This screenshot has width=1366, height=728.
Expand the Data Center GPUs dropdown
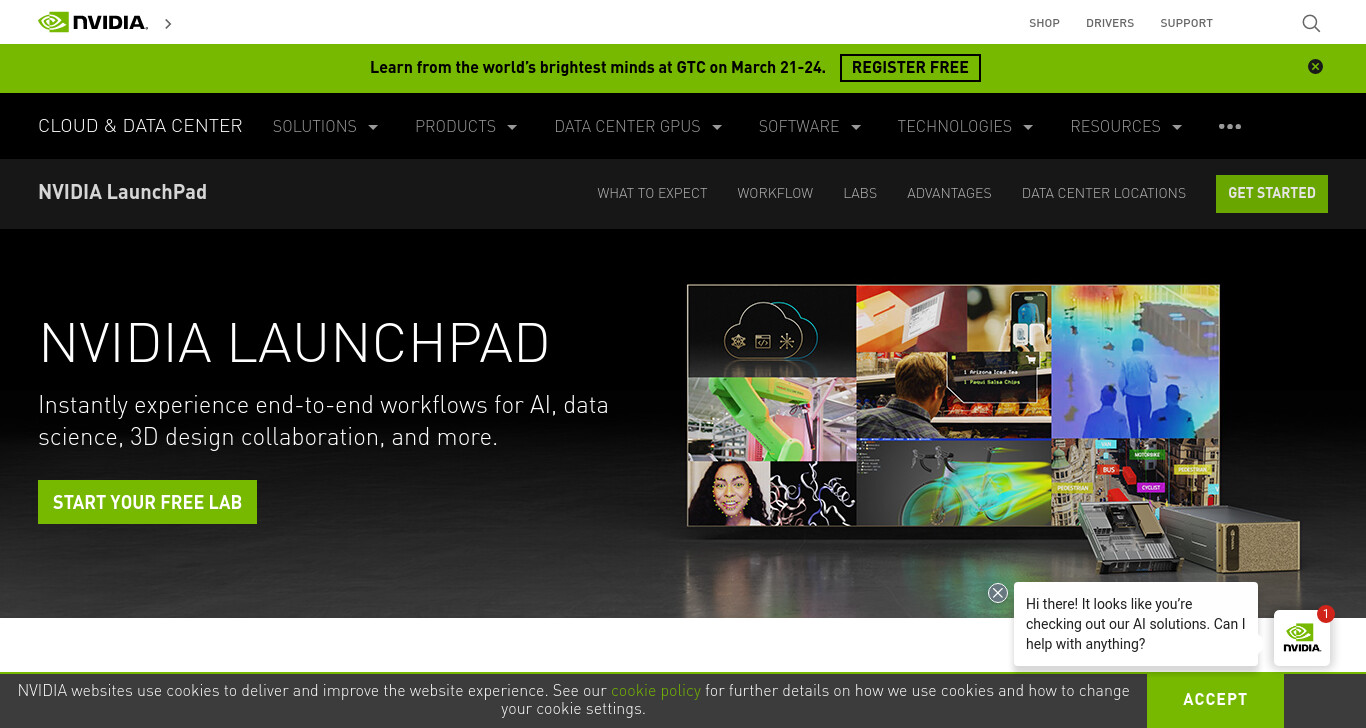coord(638,126)
